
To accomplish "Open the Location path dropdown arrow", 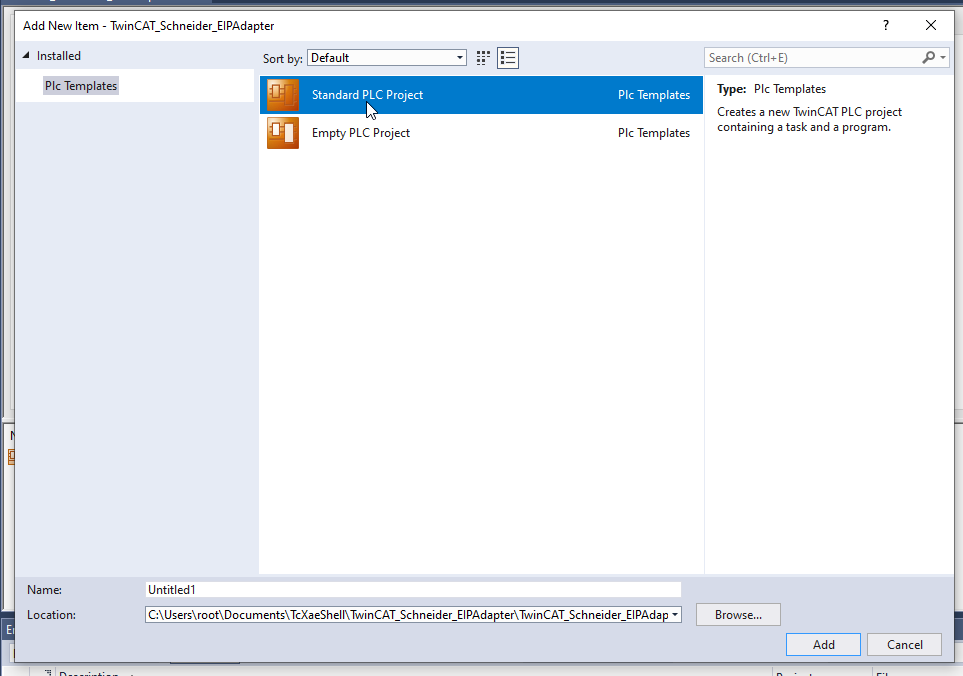I will point(675,615).
